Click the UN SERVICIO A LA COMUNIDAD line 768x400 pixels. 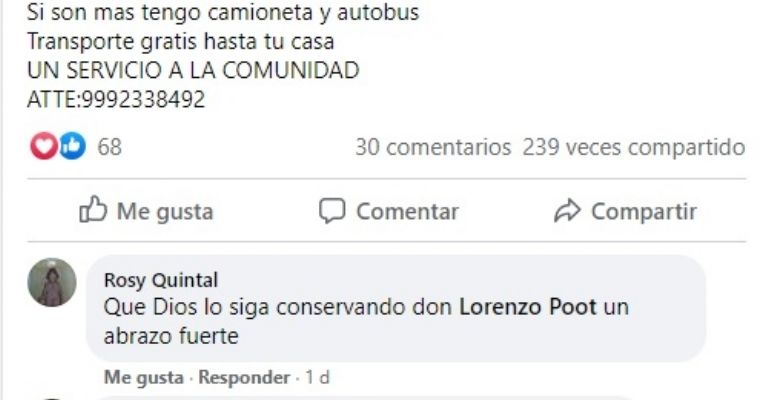coord(193,71)
